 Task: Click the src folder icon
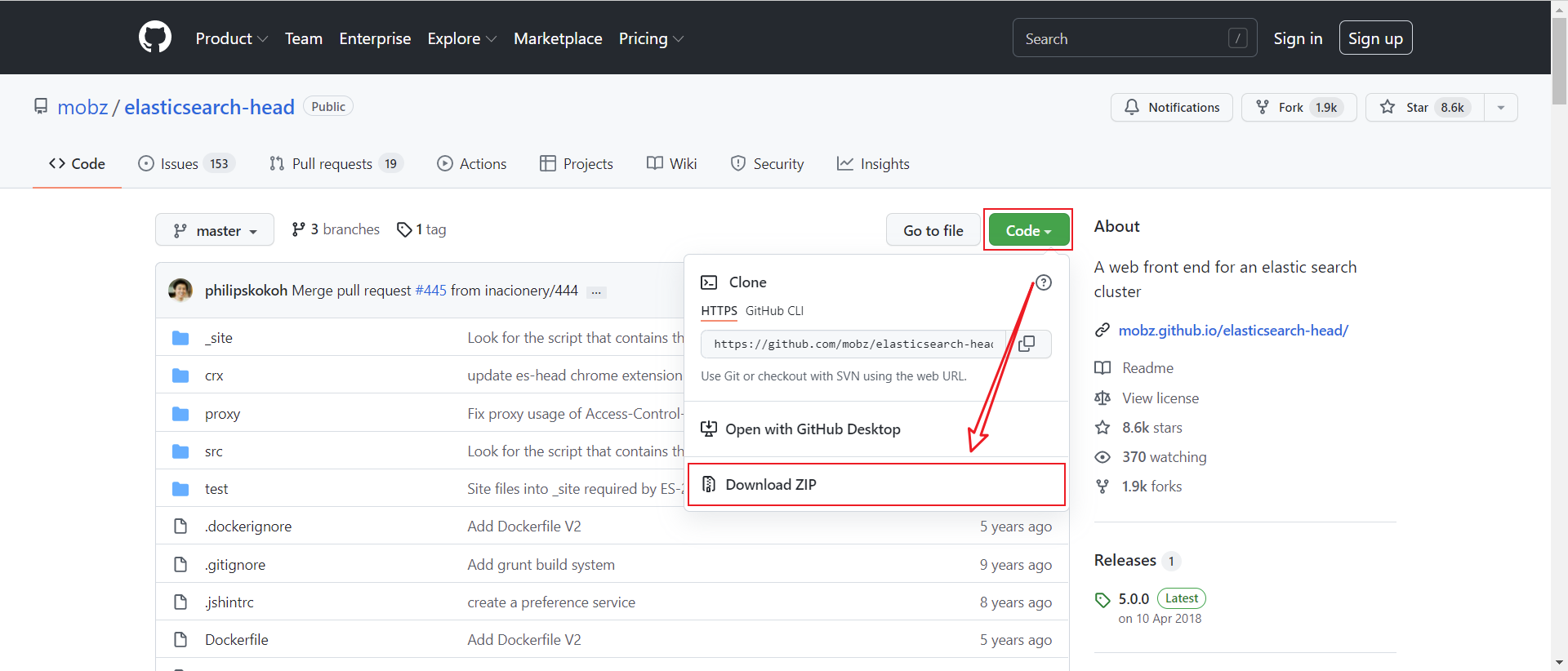180,451
